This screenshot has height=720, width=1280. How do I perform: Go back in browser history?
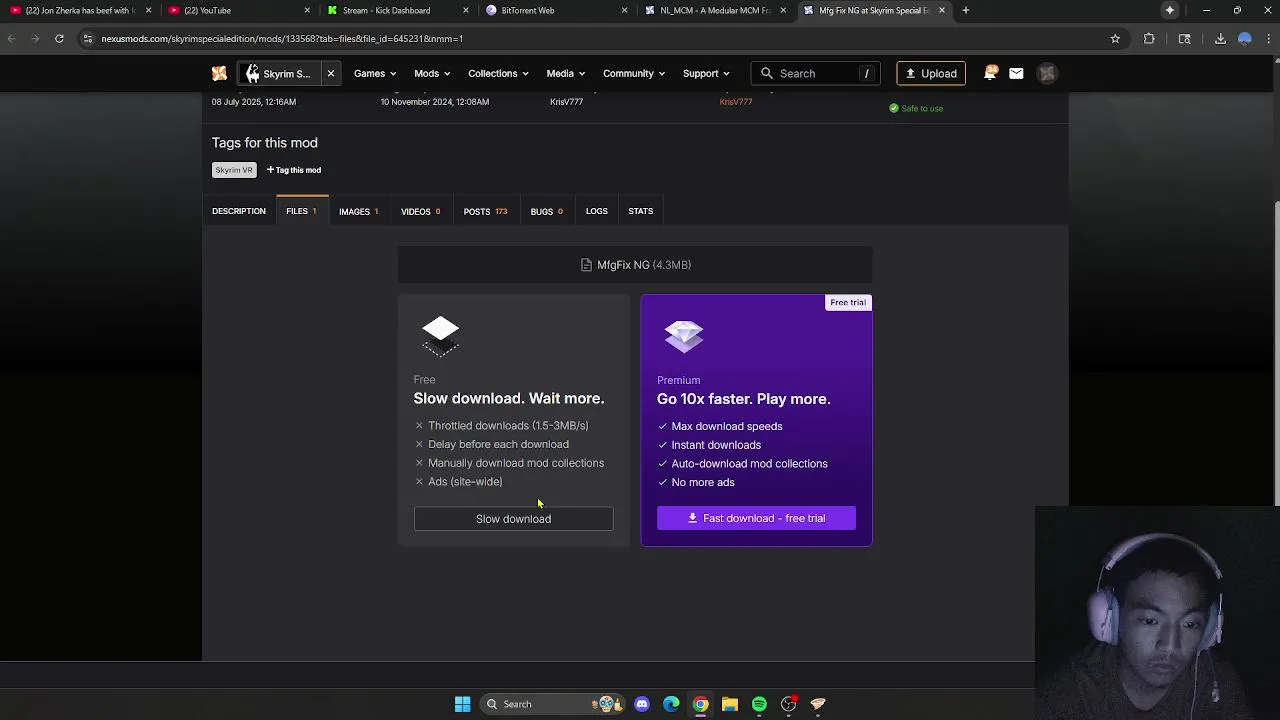pyautogui.click(x=11, y=38)
